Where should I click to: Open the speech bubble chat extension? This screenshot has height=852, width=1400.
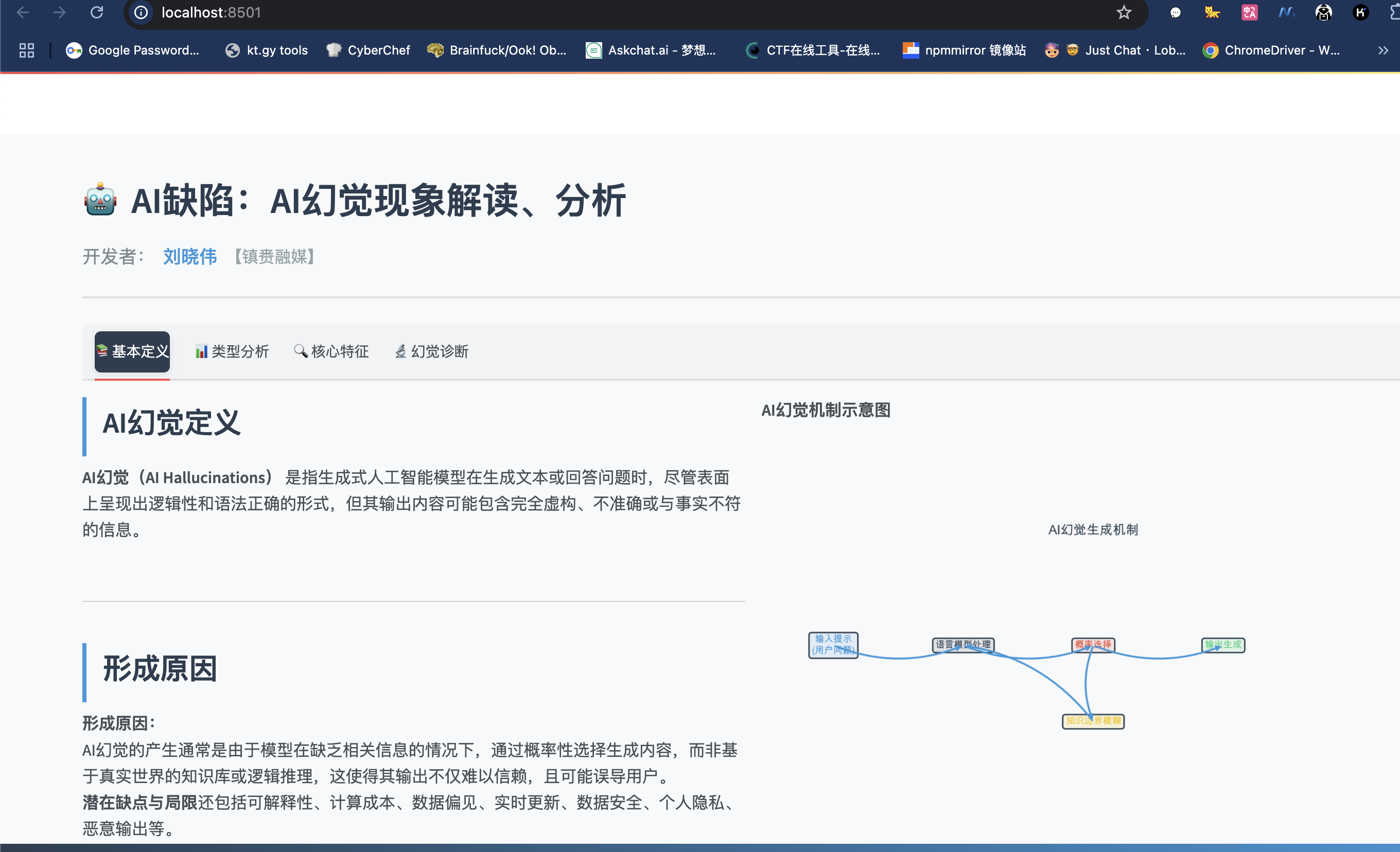pyautogui.click(x=1175, y=12)
